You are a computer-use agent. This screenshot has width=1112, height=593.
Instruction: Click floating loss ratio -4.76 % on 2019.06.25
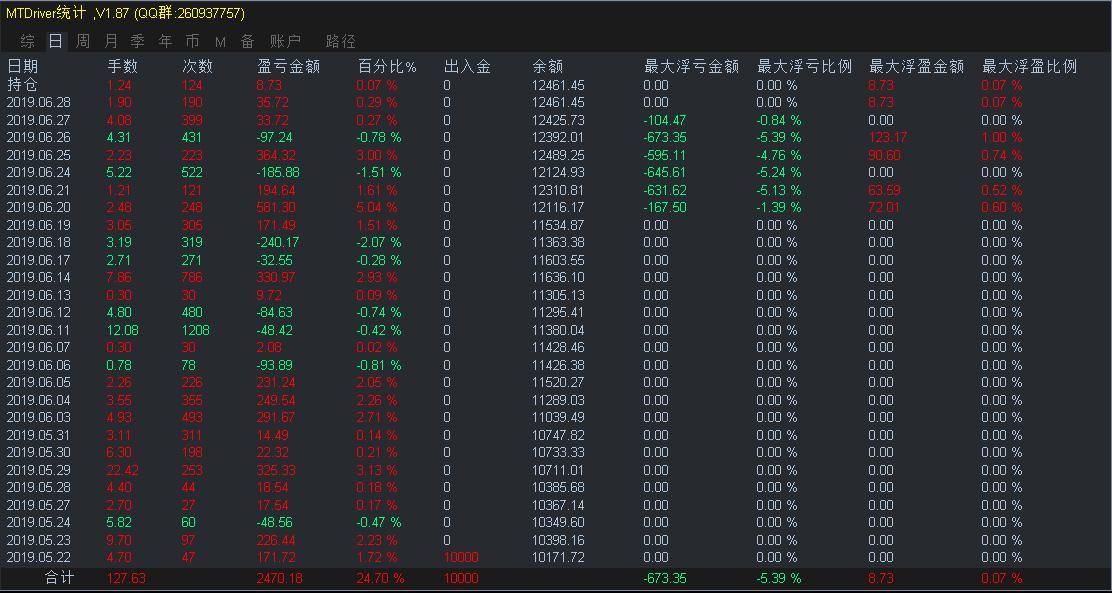pyautogui.click(x=779, y=155)
